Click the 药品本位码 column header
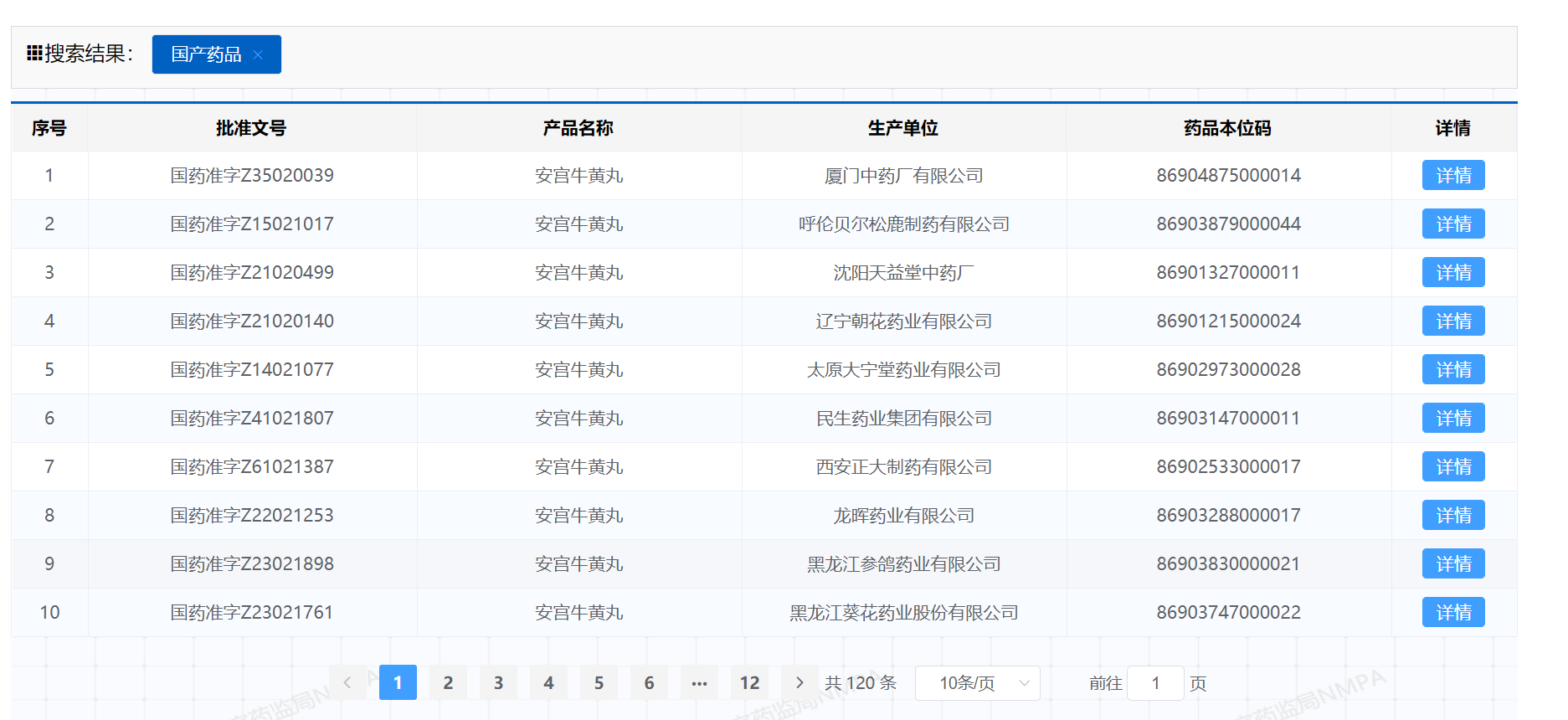Screen dimensions: 1568x720 pyautogui.click(x=1227, y=128)
